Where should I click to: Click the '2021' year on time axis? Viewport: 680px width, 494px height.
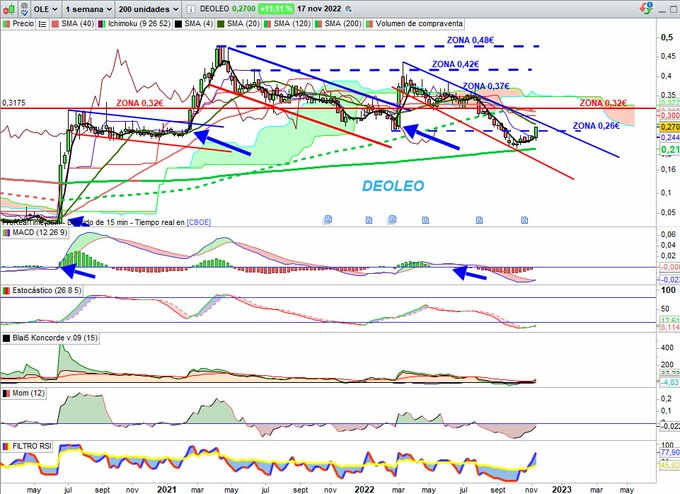pos(167,489)
